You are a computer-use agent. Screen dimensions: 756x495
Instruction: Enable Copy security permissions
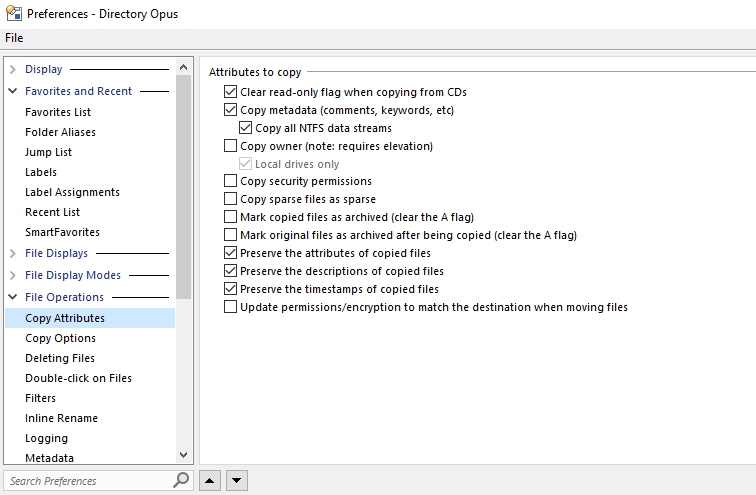tap(230, 181)
